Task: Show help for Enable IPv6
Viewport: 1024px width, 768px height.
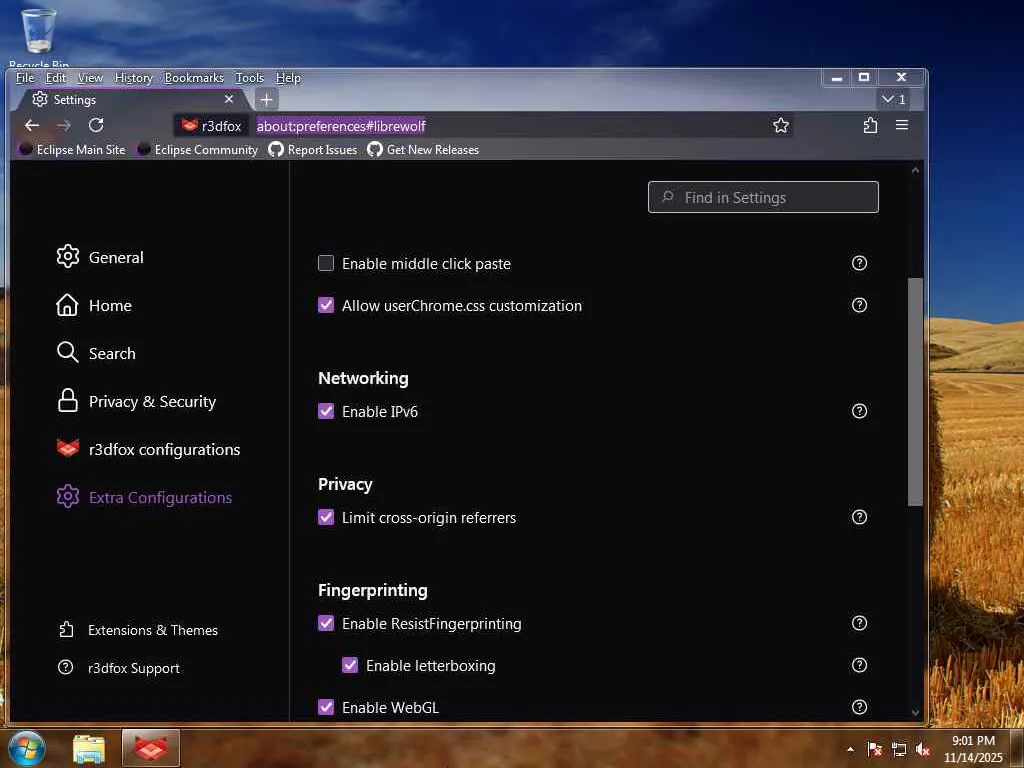Action: coord(859,411)
